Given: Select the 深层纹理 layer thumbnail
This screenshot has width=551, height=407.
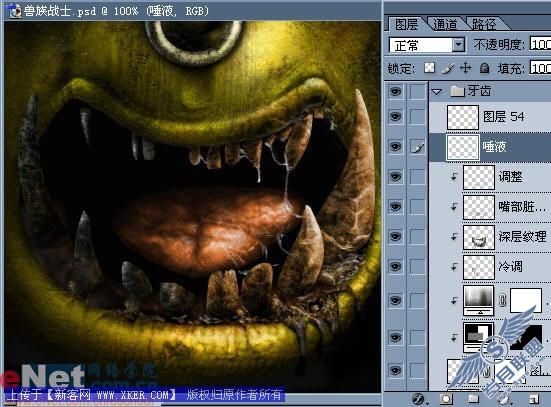Looking at the screenshot, I should [479, 237].
